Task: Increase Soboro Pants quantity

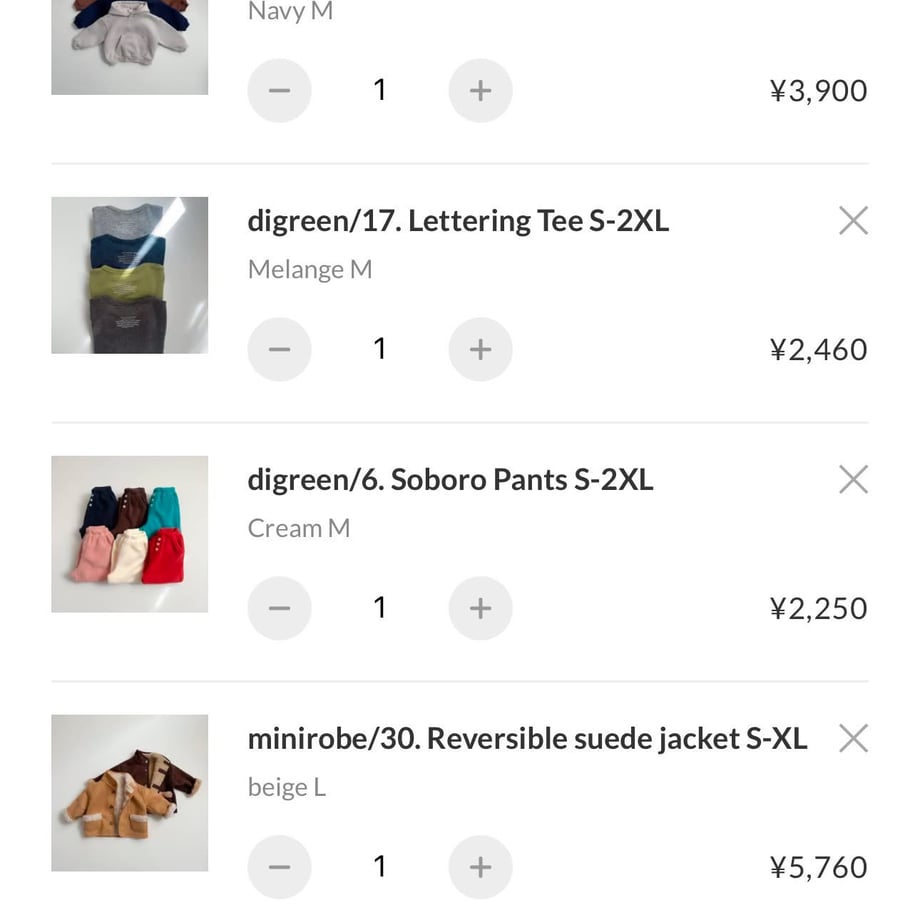Action: coord(481,608)
